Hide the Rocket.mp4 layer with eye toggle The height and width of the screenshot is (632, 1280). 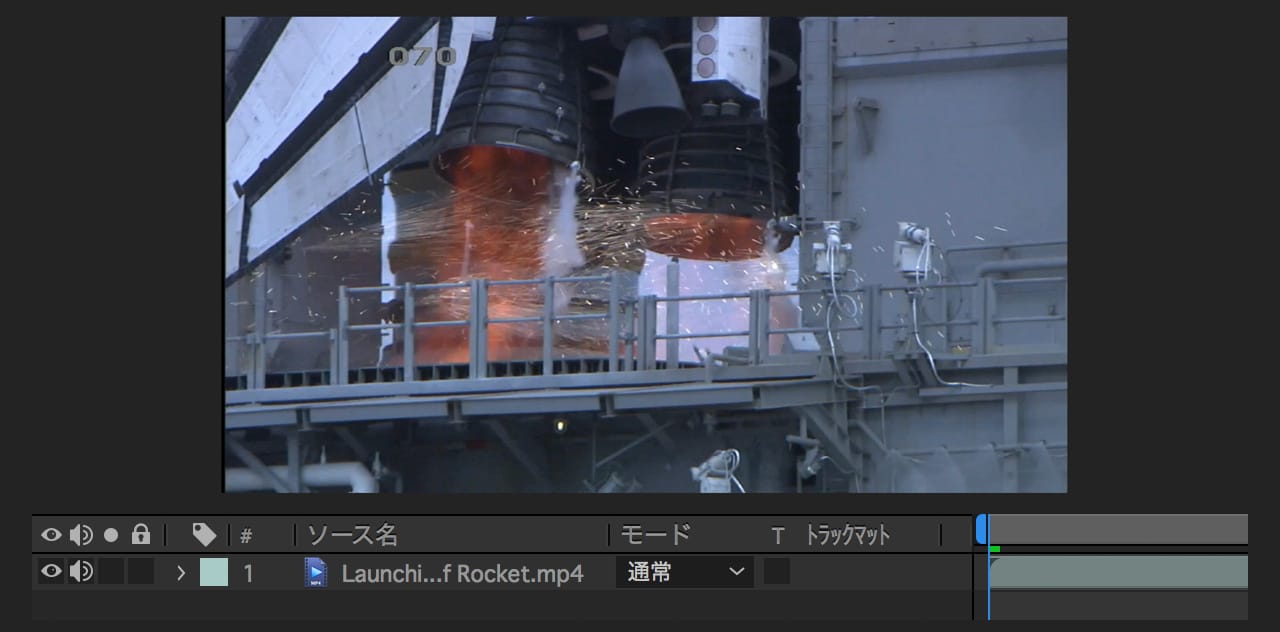(x=51, y=572)
